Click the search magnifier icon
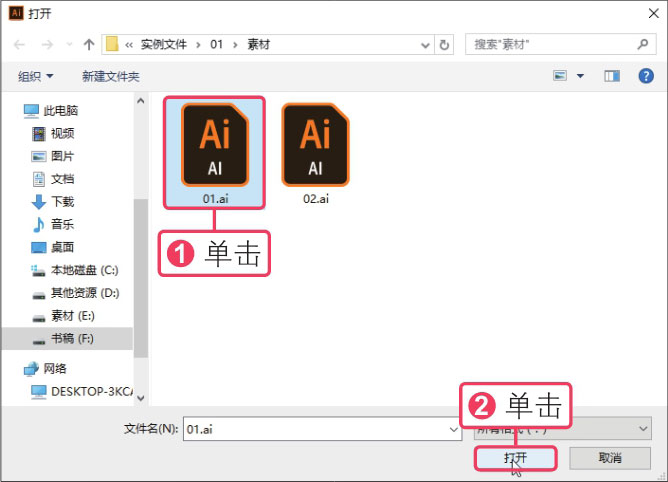668x482 pixels. [643, 44]
